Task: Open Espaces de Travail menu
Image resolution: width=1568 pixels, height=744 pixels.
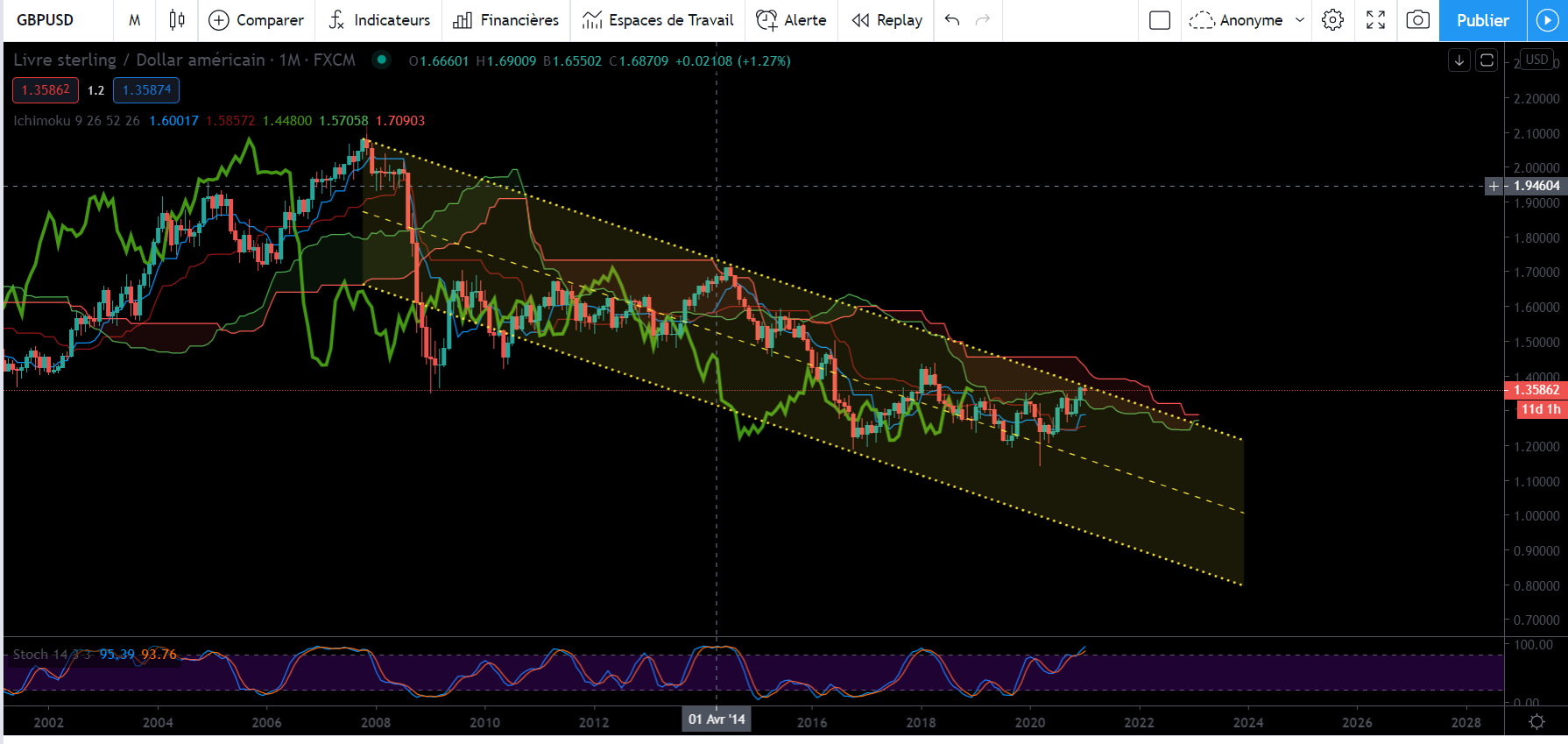Action: click(658, 20)
